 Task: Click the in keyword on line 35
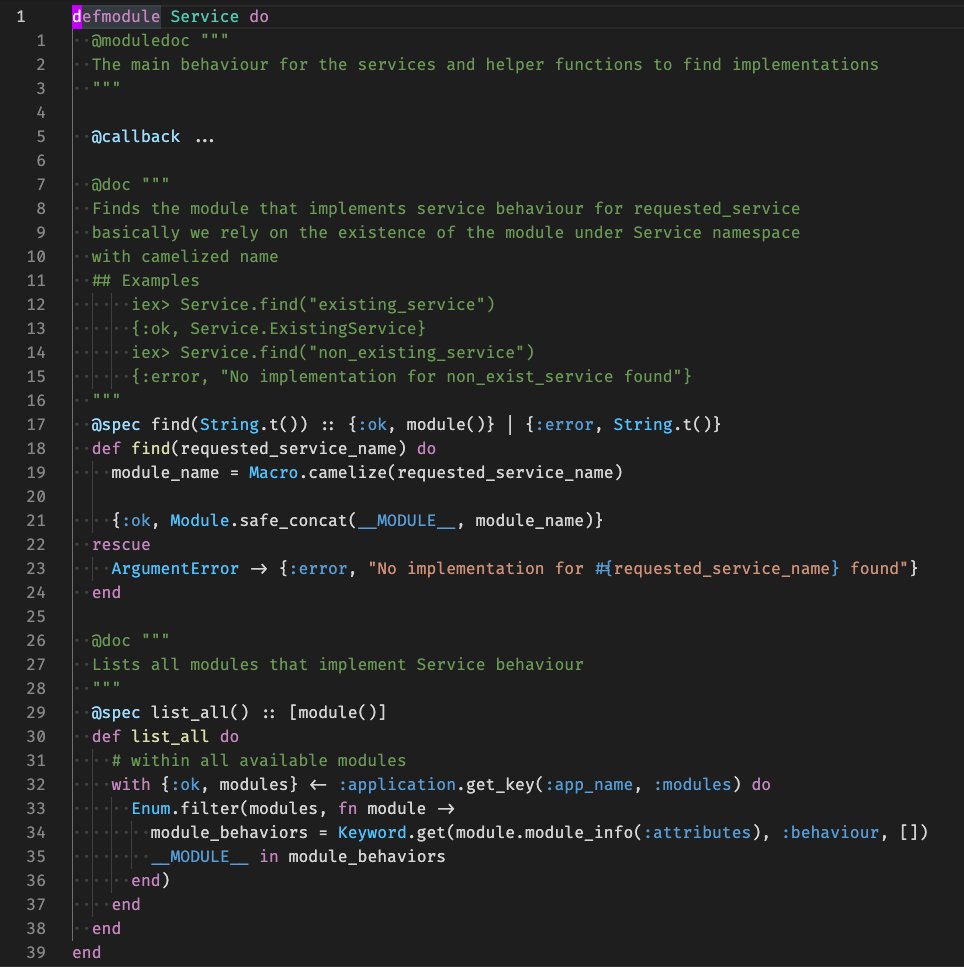click(x=269, y=857)
